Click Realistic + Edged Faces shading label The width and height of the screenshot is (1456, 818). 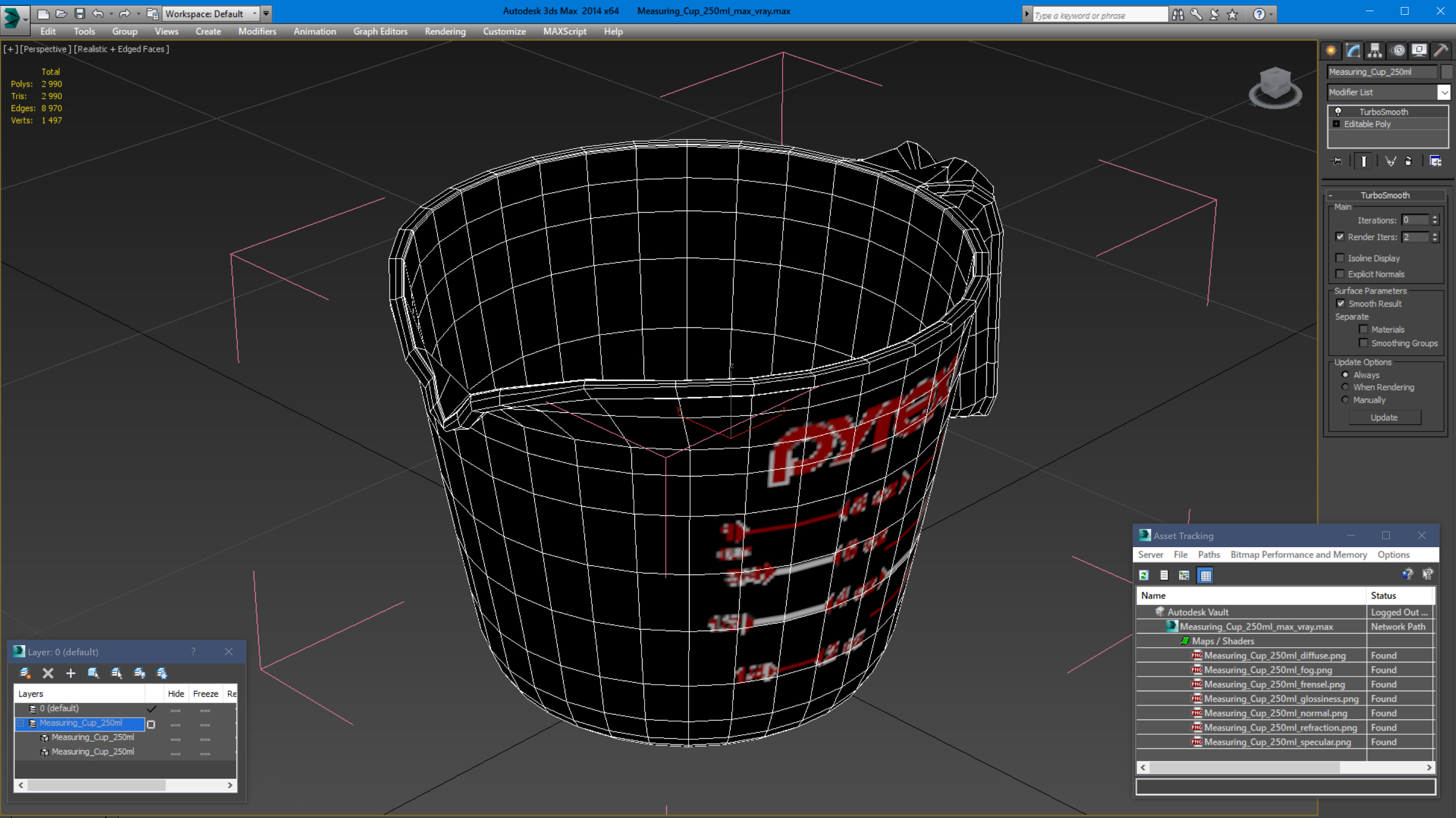click(121, 49)
